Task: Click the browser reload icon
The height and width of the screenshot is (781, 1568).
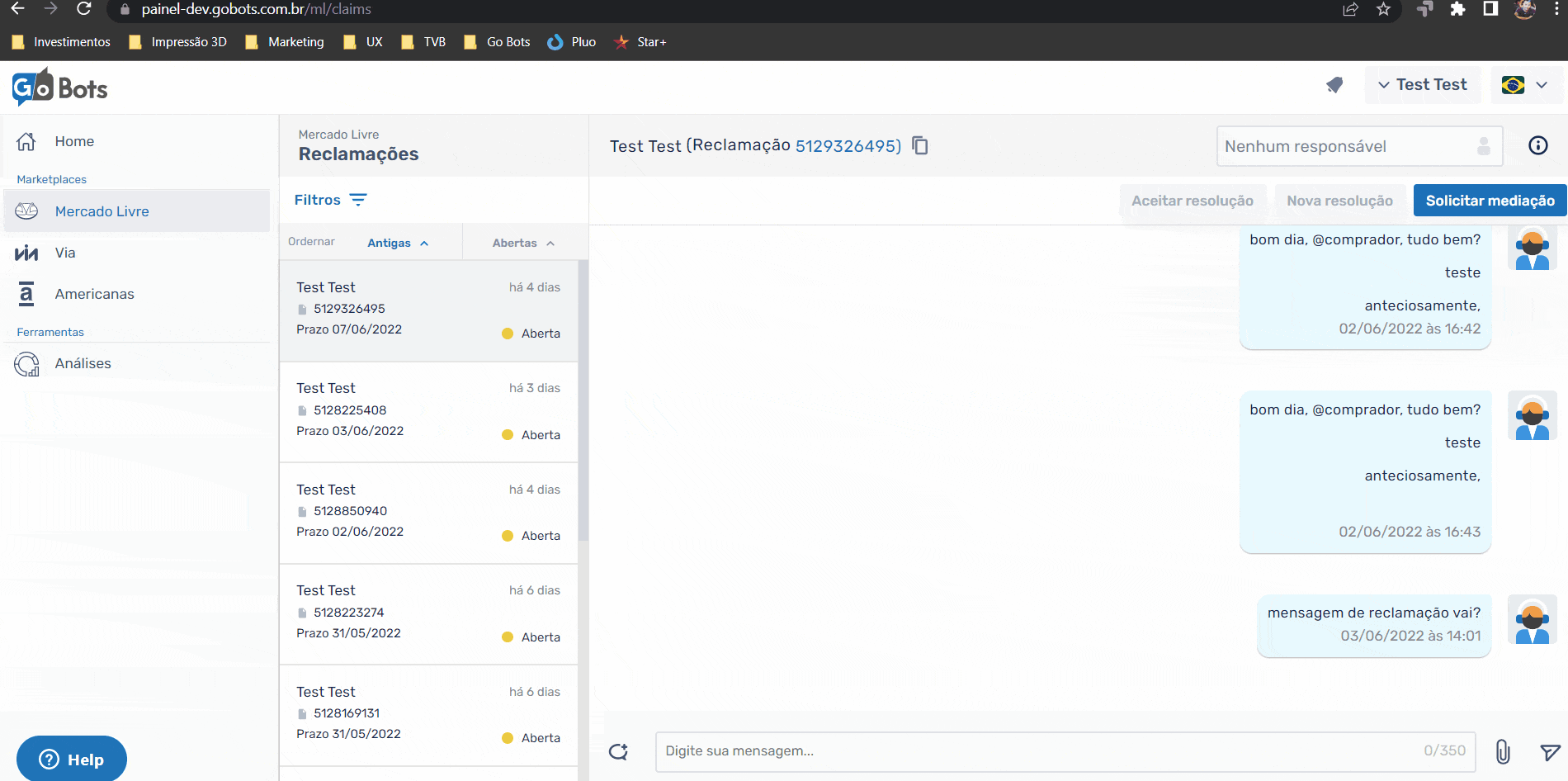Action: (x=83, y=9)
